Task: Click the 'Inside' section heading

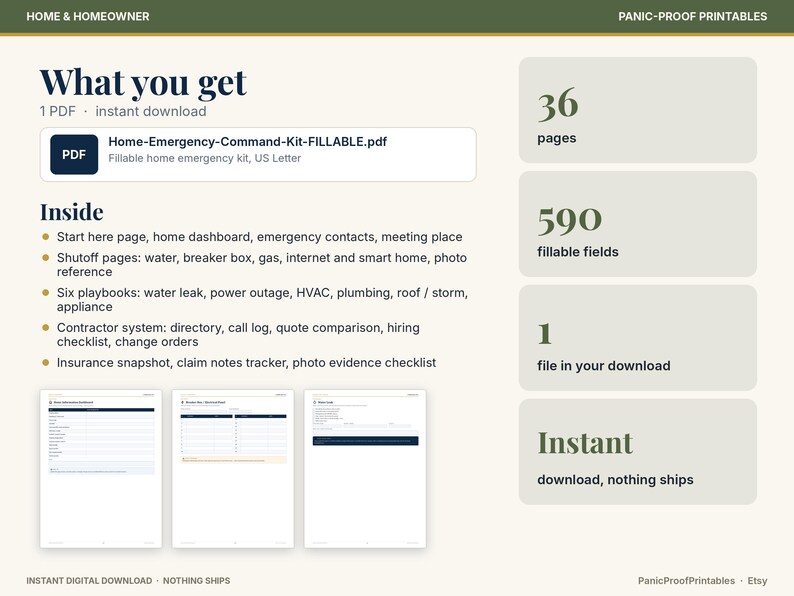Action: tap(72, 212)
